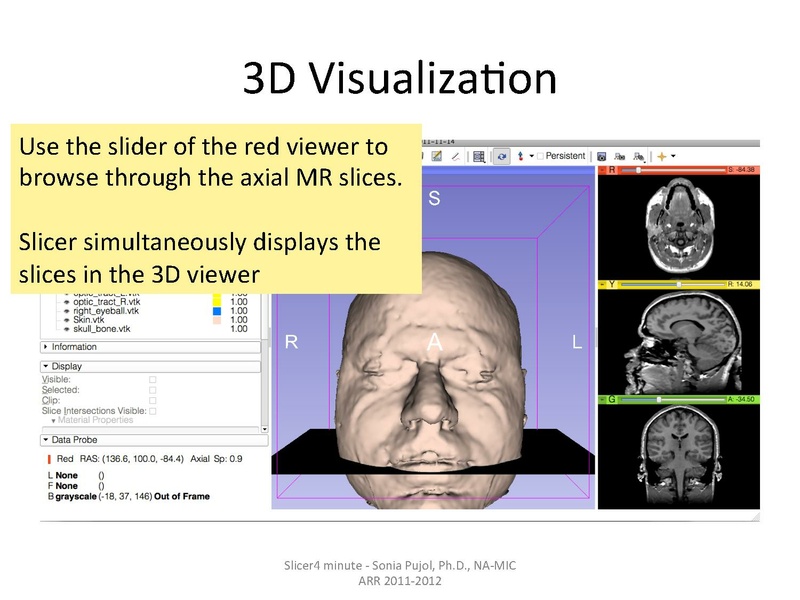Click the yellow viewer slice offset slider
The width and height of the screenshot is (800, 600).
coord(673,284)
